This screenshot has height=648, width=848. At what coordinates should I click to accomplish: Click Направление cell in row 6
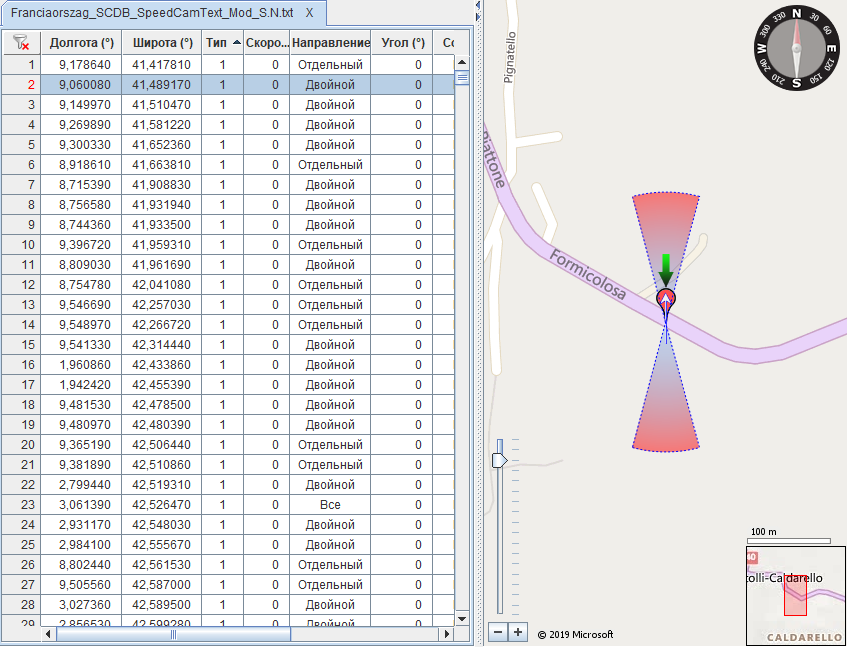[330, 165]
